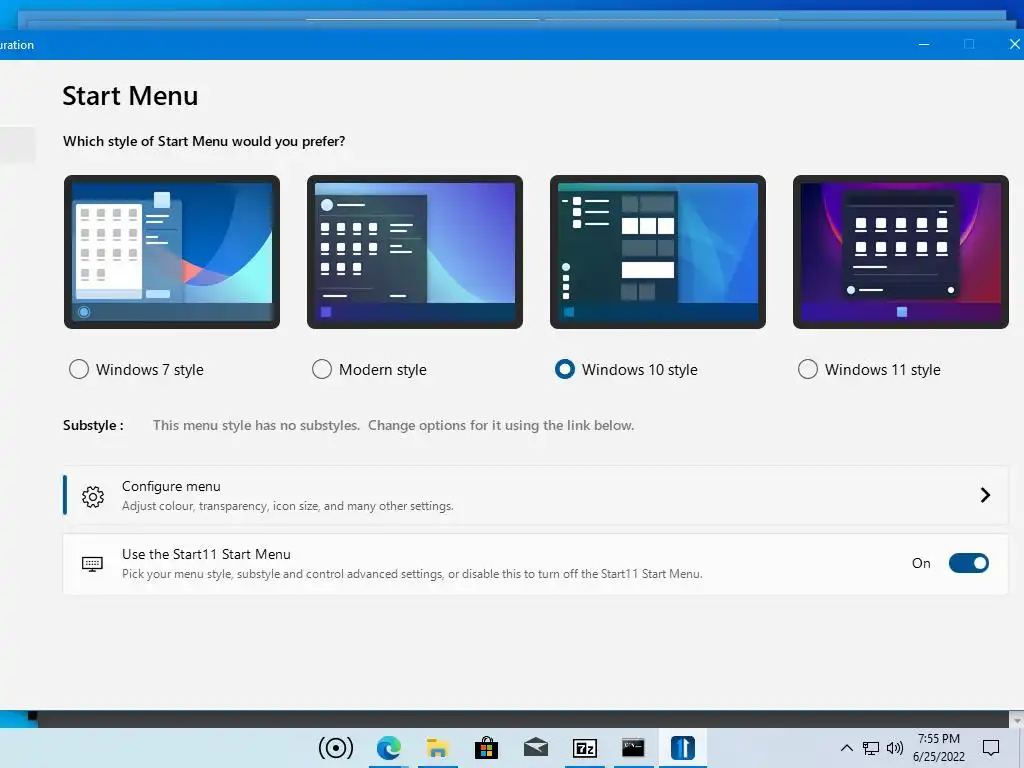Open the Mail app from the taskbar
Viewport: 1024px width, 768px height.
536,747
